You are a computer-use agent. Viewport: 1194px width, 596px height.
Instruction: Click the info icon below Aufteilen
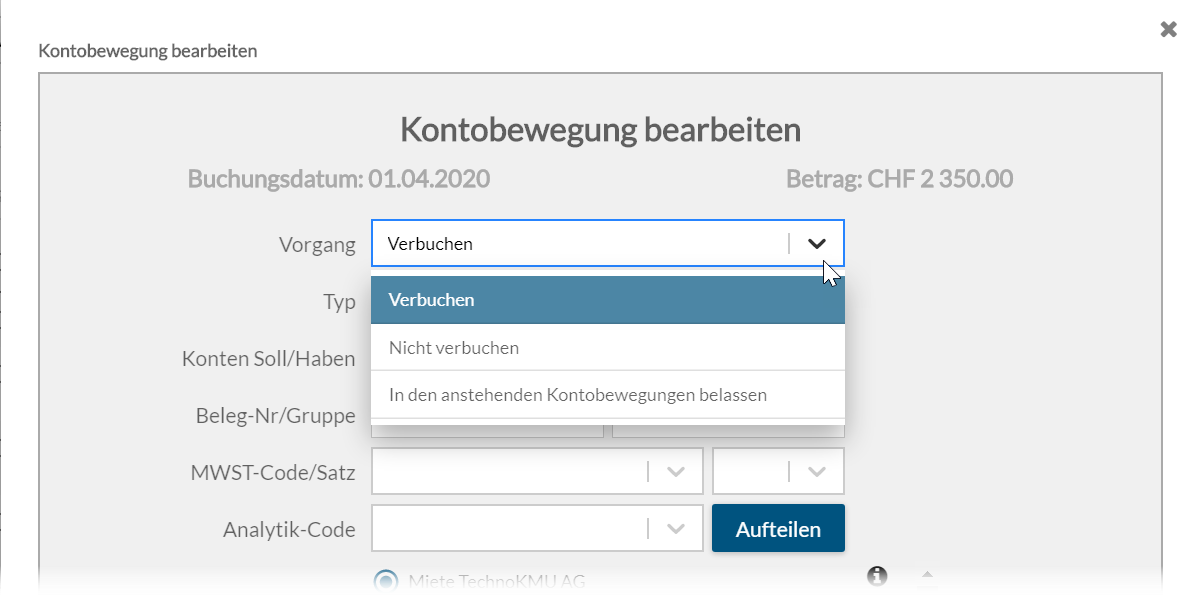click(877, 575)
